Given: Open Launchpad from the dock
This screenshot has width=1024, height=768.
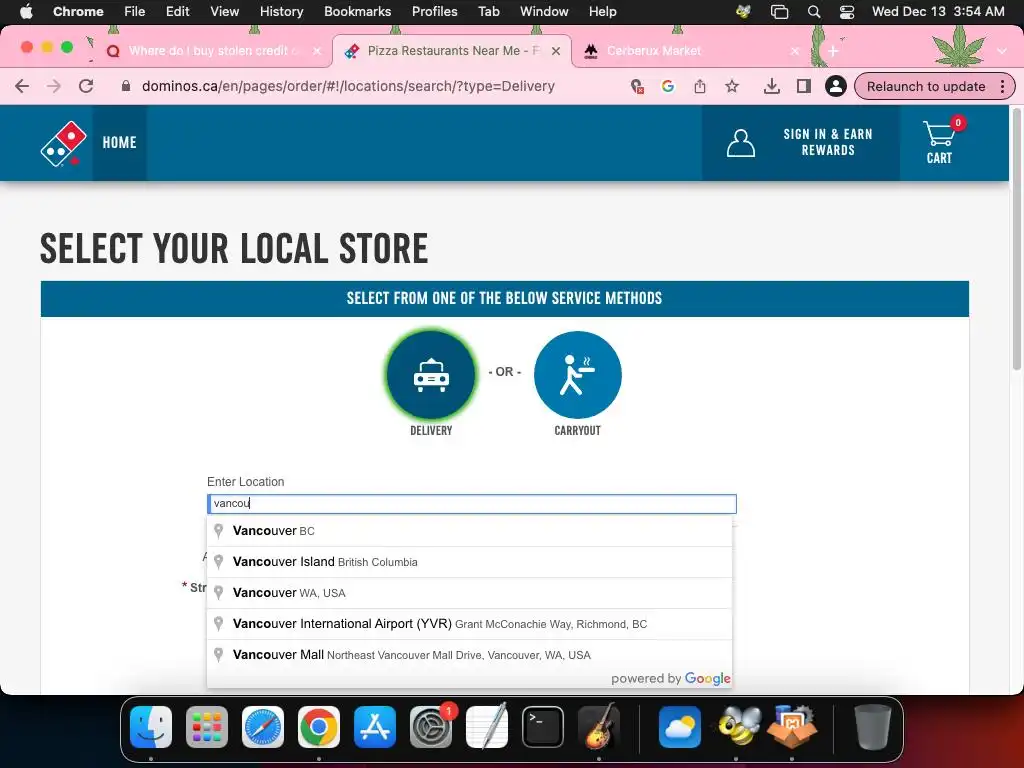Looking at the screenshot, I should (x=207, y=727).
